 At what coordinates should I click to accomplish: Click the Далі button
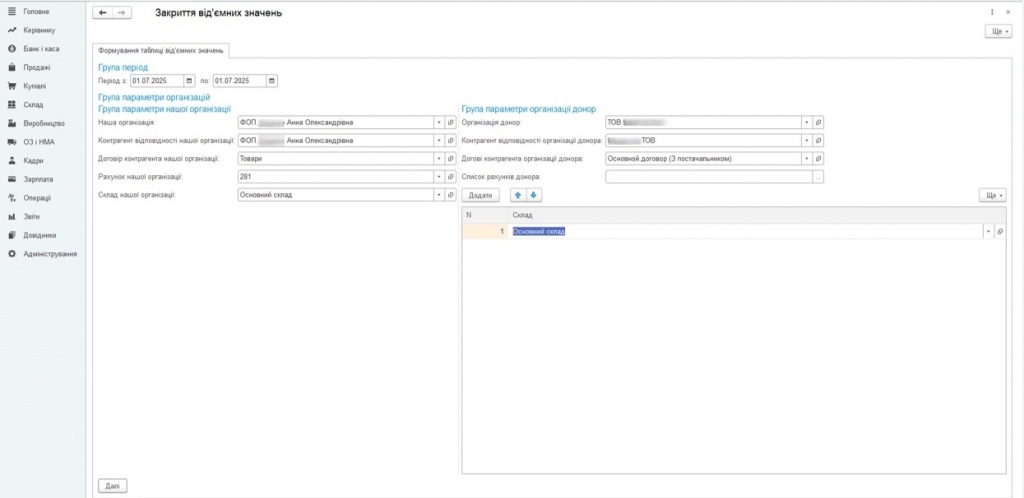pos(112,485)
